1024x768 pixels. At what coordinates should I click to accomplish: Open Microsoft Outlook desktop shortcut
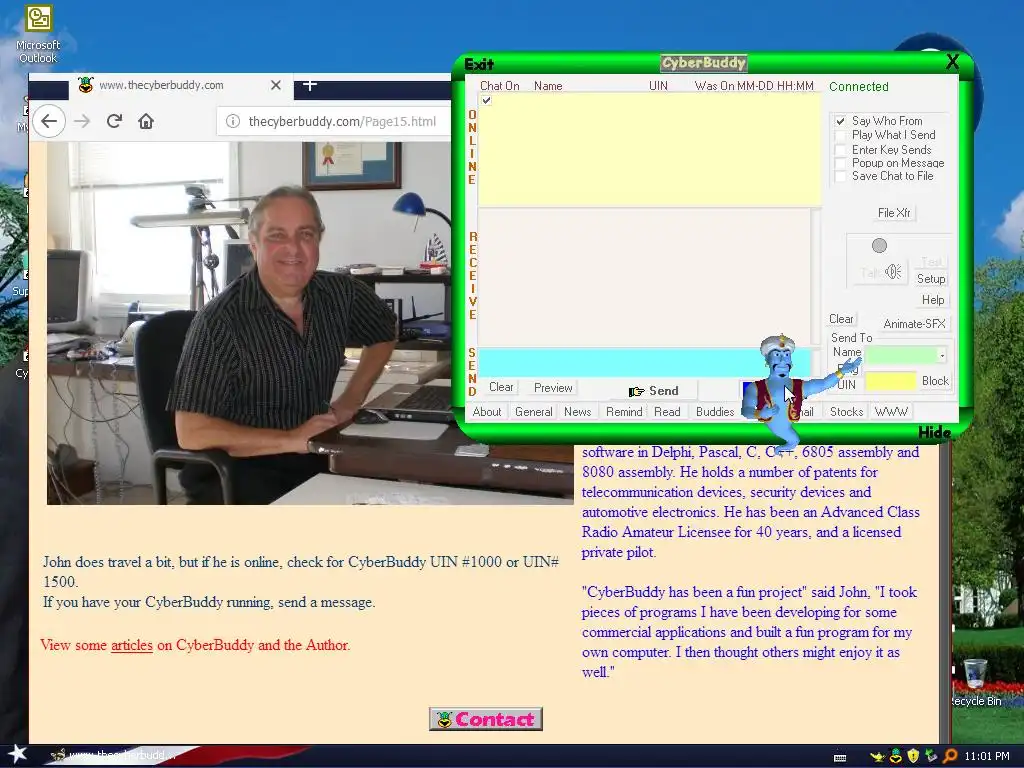[x=38, y=35]
